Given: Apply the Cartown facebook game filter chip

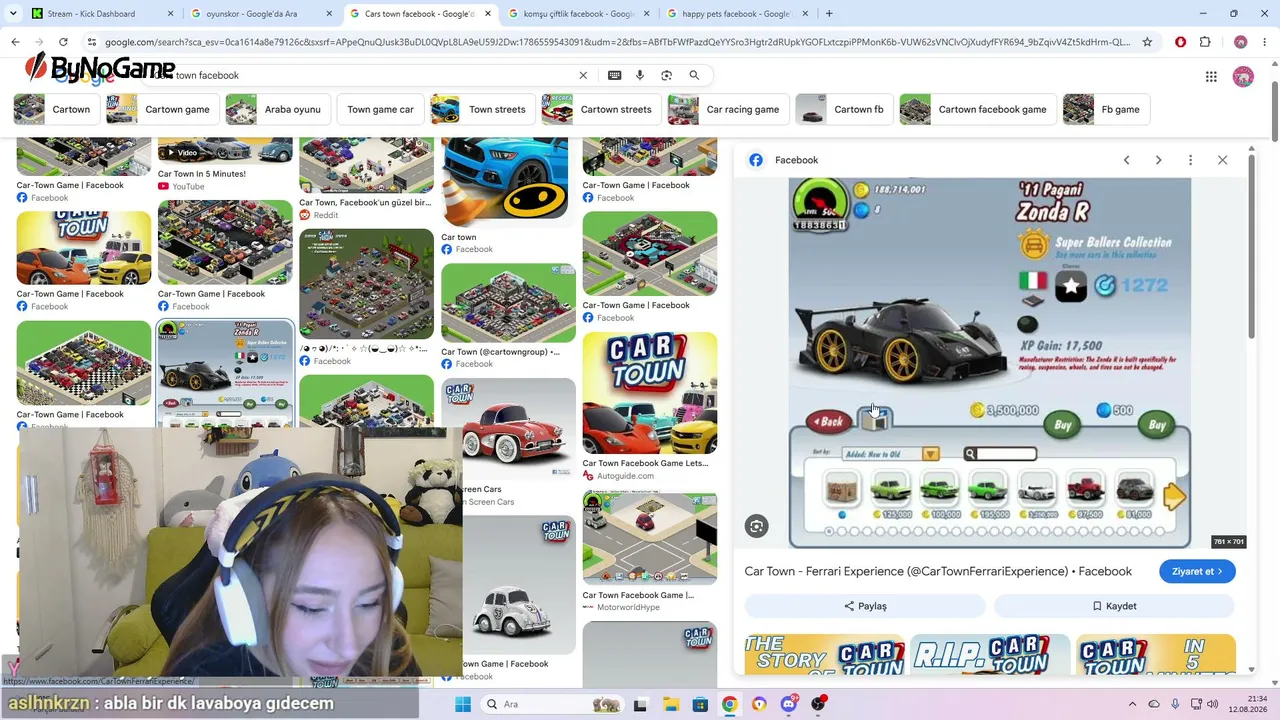Looking at the screenshot, I should coord(978,109).
